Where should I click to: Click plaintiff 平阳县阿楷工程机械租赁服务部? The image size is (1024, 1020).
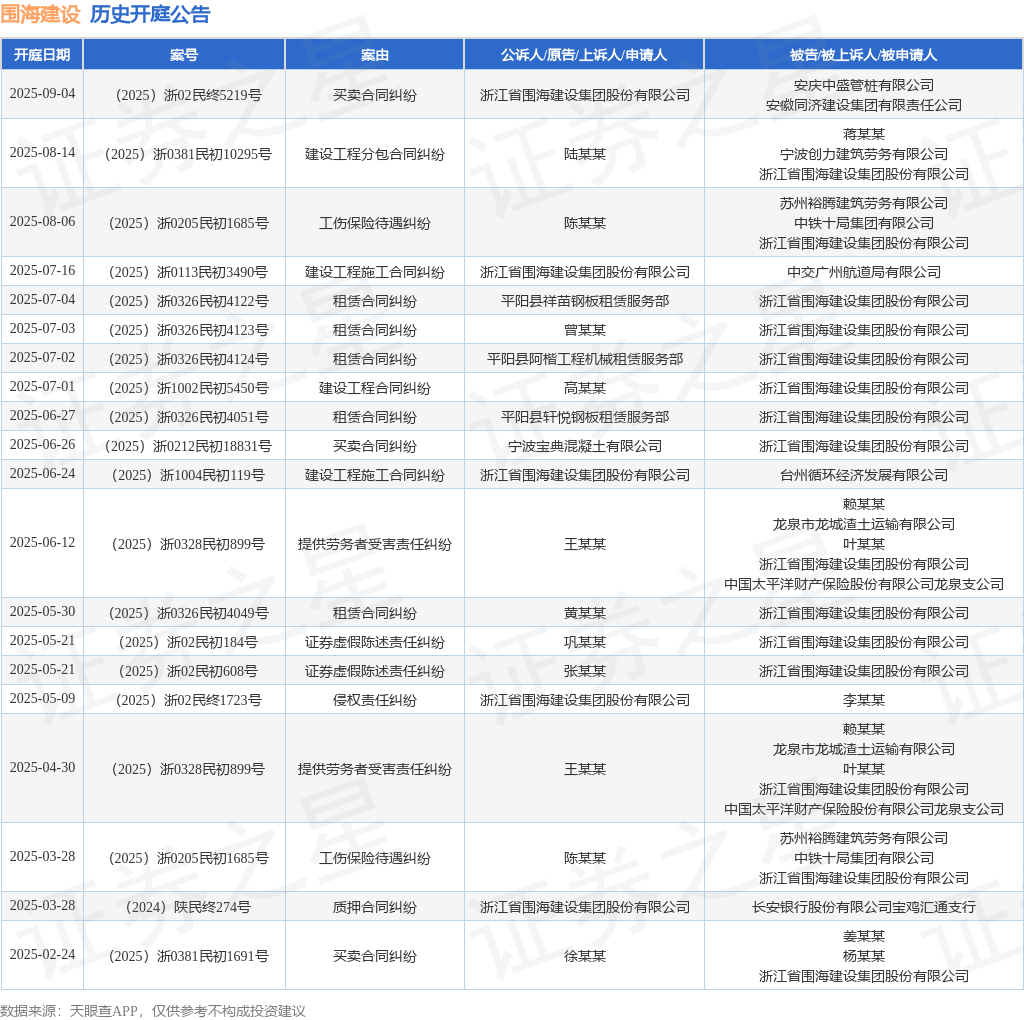(584, 359)
